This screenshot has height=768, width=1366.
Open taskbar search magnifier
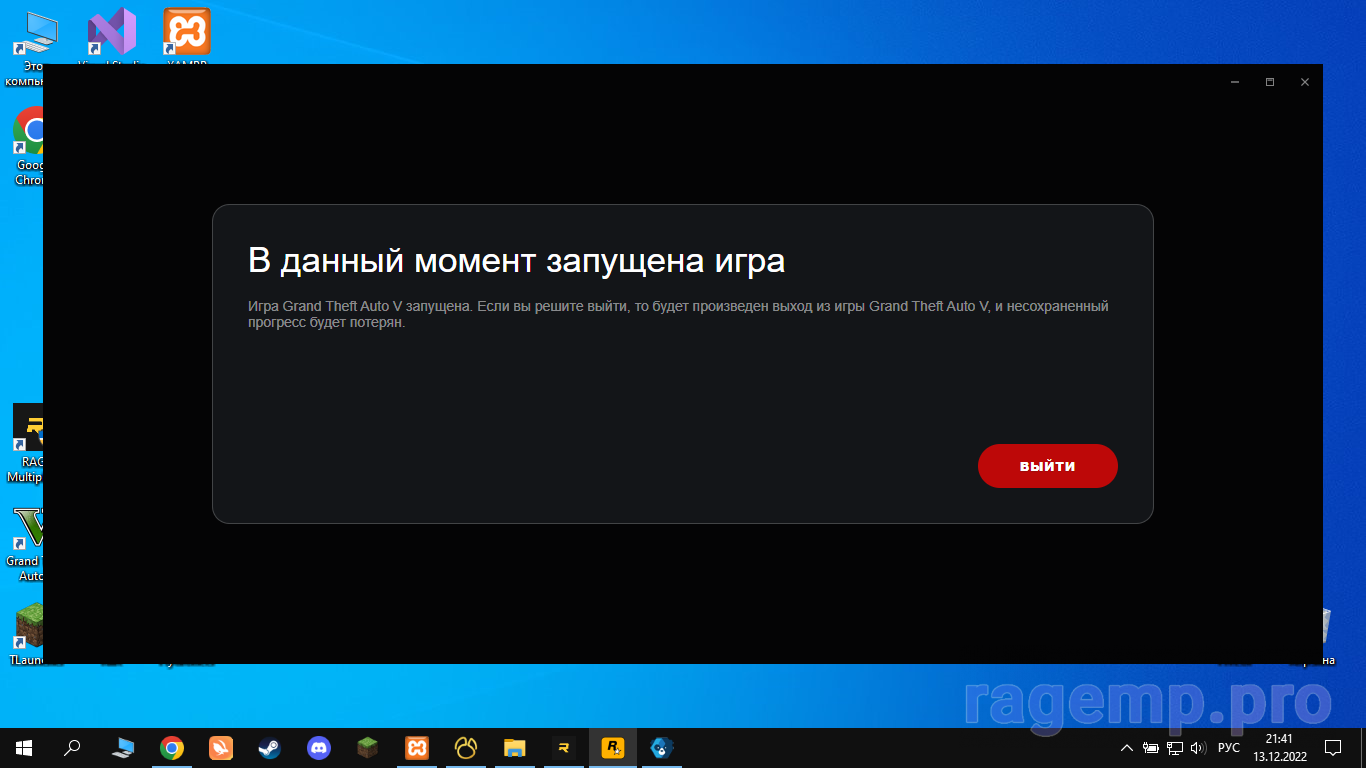(x=72, y=747)
